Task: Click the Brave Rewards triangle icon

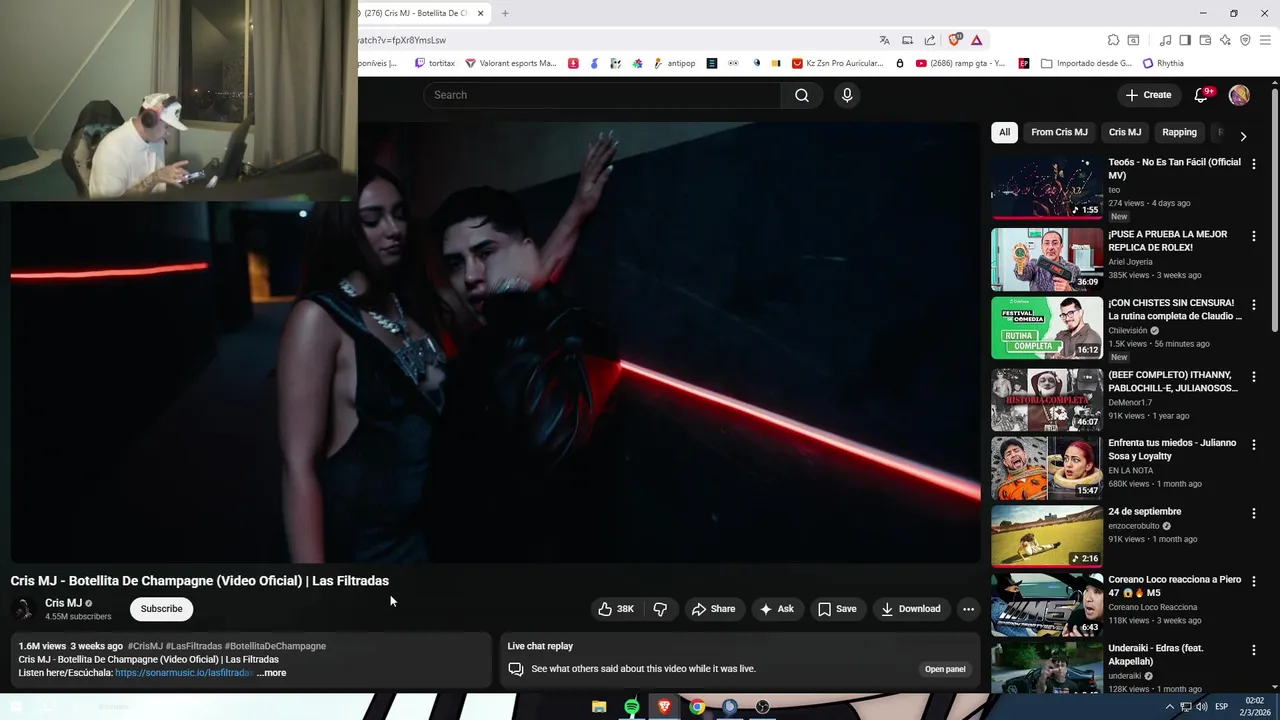Action: click(x=976, y=40)
